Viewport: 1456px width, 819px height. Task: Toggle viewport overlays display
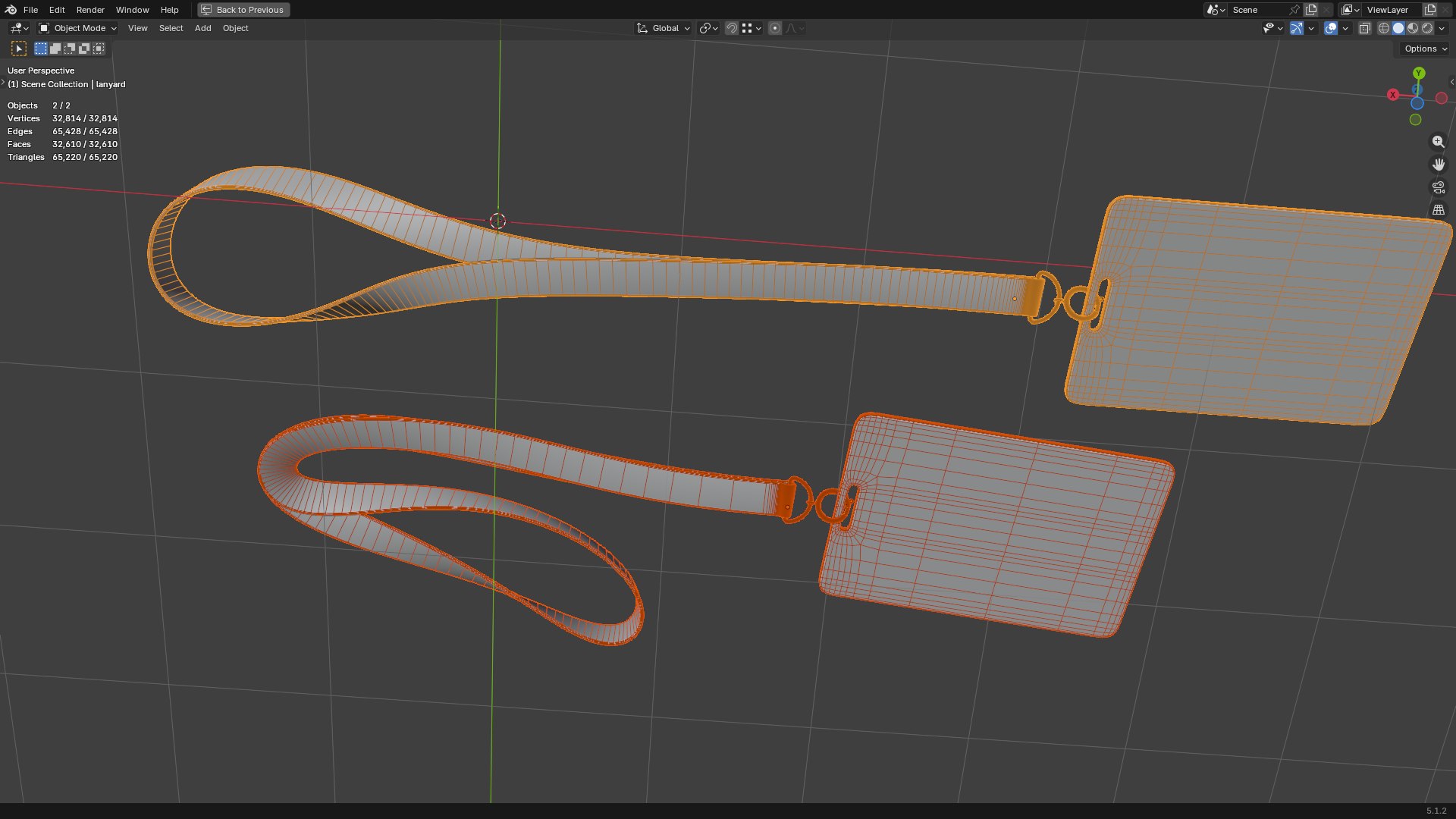pyautogui.click(x=1331, y=28)
